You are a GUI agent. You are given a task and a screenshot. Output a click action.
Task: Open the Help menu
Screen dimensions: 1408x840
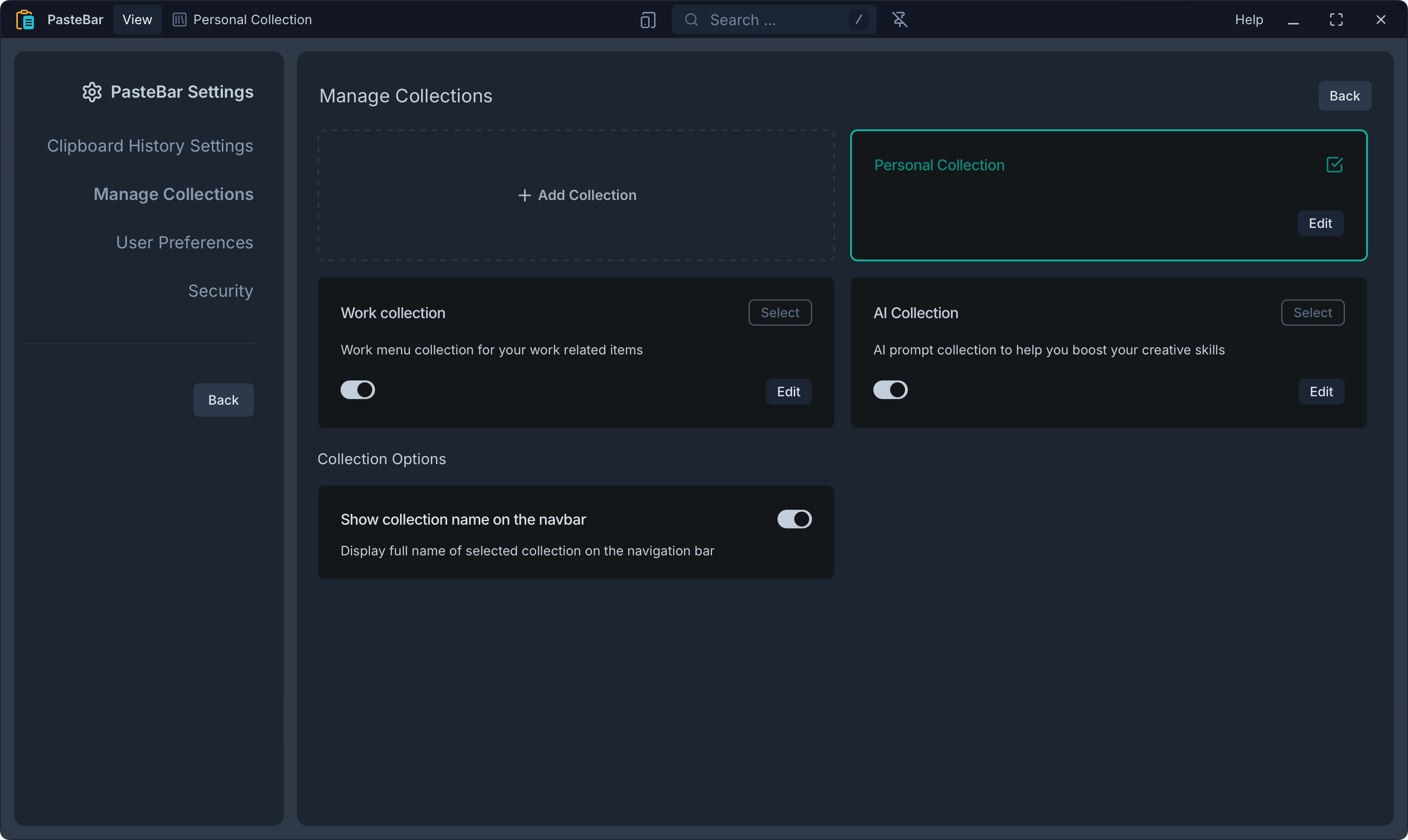[1248, 20]
